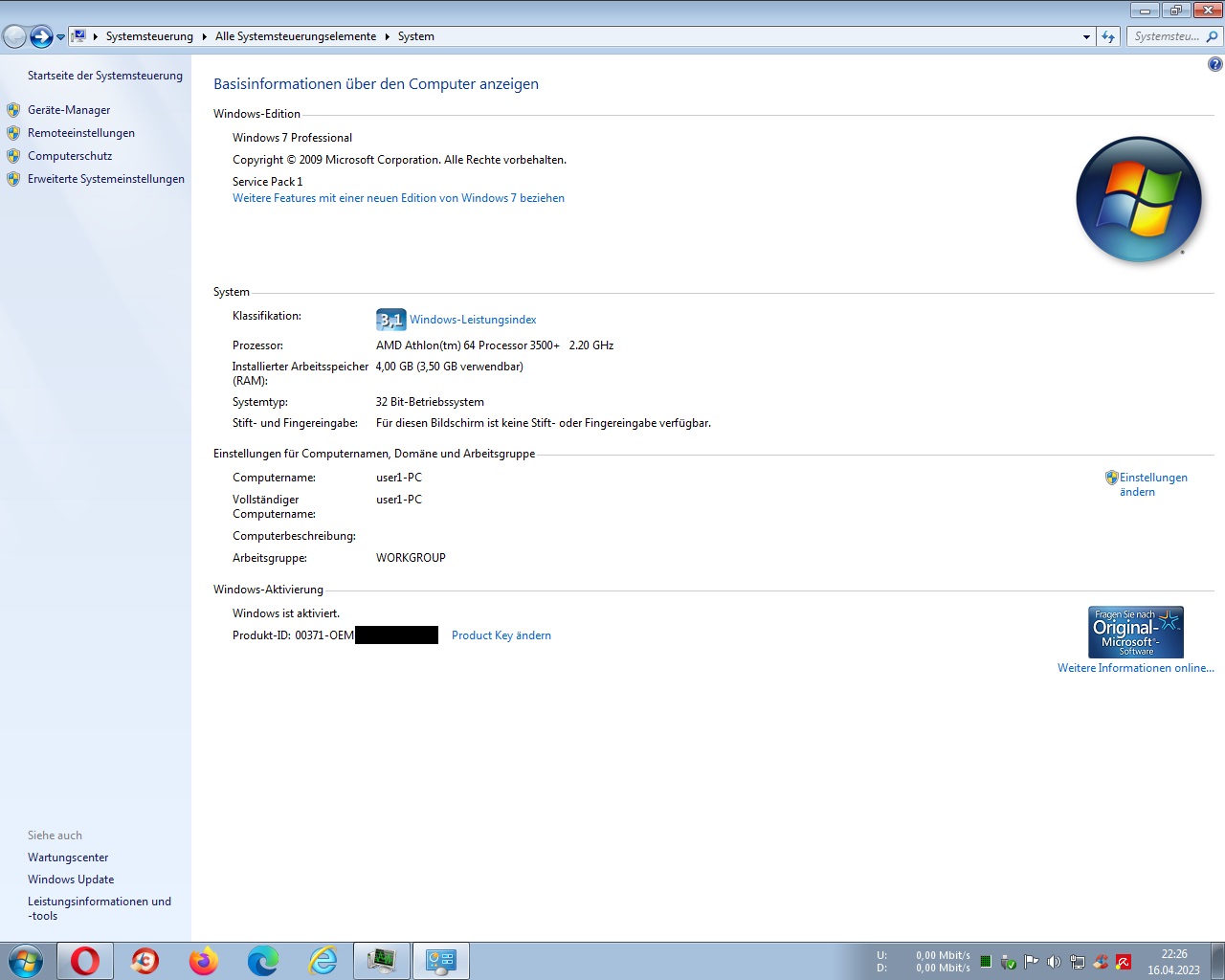Click the Windows-Leistungsindex link
The height and width of the screenshot is (980, 1225).
[x=473, y=320]
